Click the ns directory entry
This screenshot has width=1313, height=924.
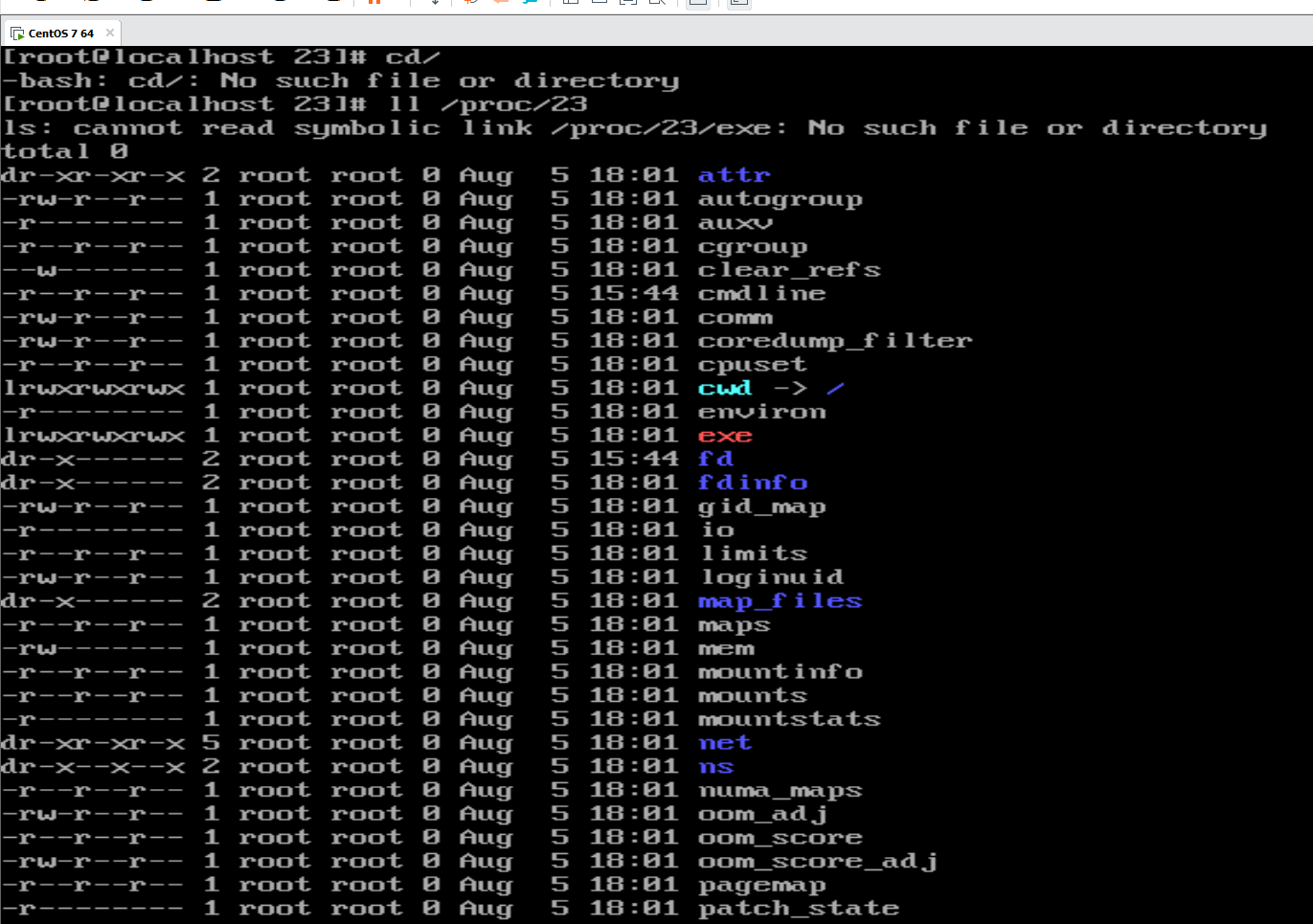click(715, 767)
